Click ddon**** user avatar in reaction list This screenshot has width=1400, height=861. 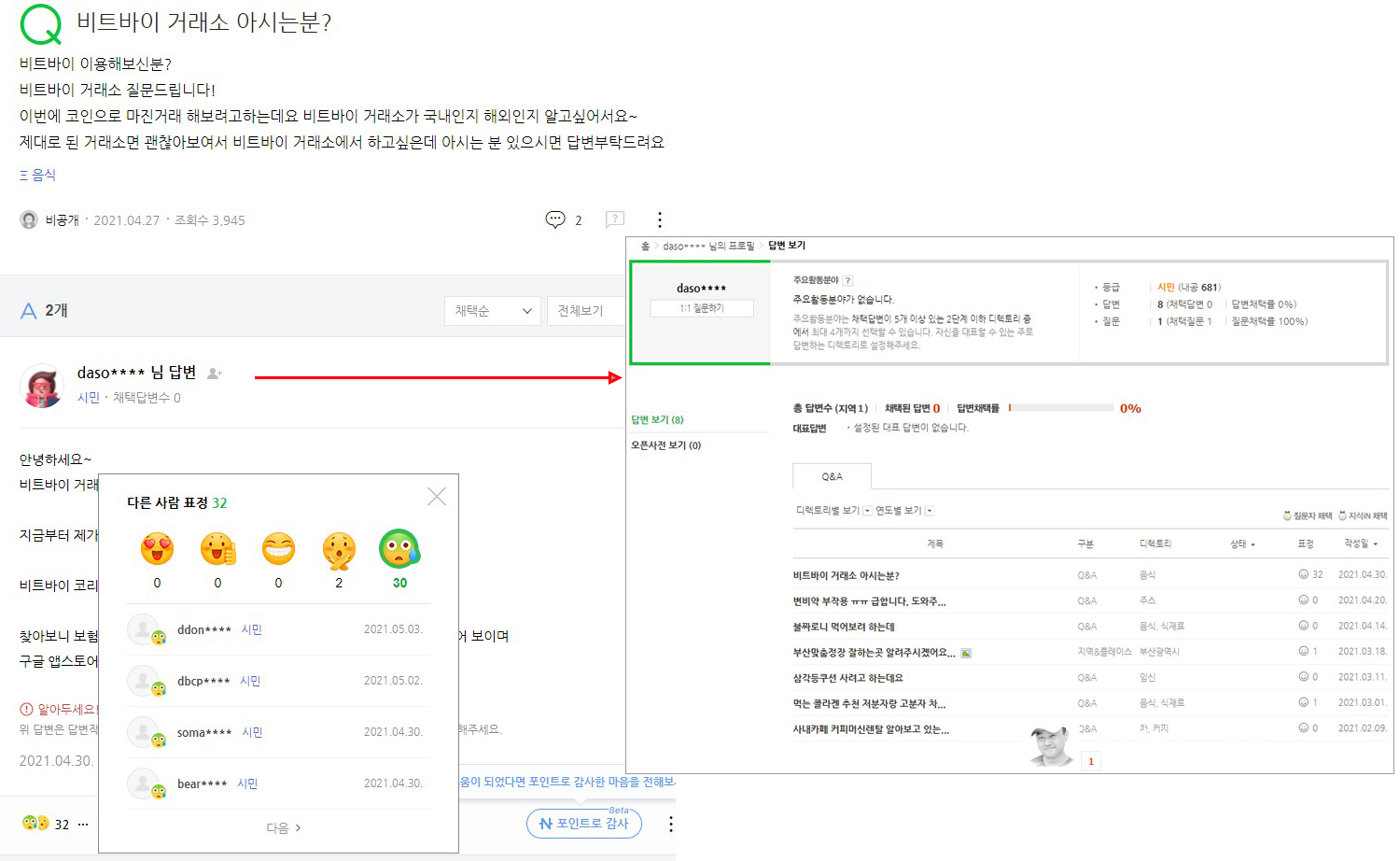[146, 630]
